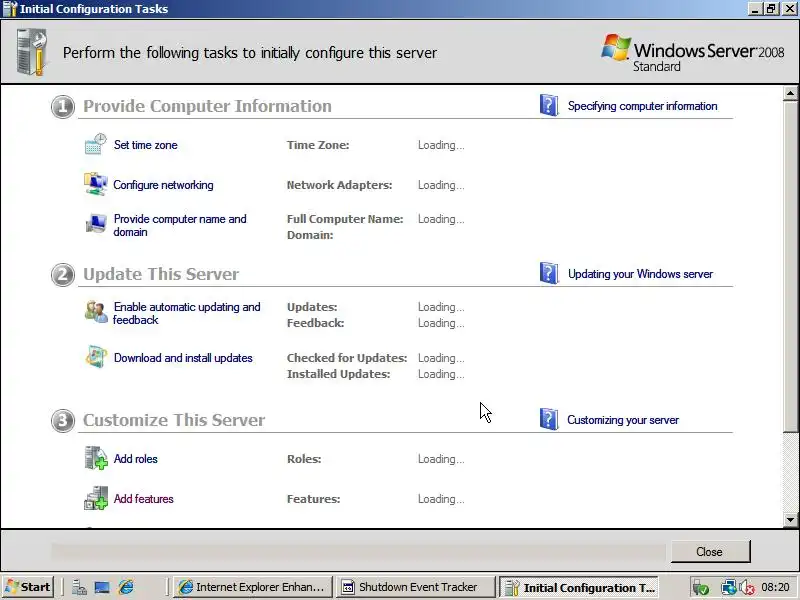Viewport: 800px width, 600px height.
Task: Click the taskbar clock showing 08:20
Action: (775, 587)
